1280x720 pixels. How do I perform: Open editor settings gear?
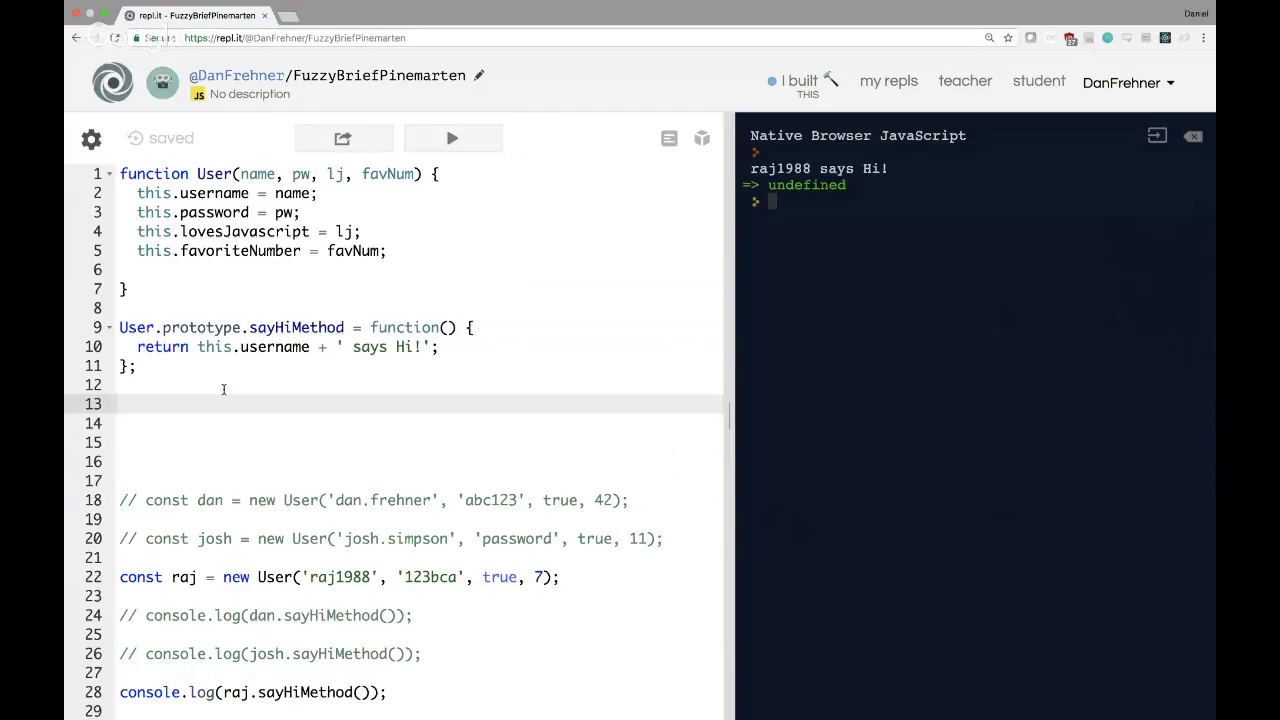click(91, 139)
